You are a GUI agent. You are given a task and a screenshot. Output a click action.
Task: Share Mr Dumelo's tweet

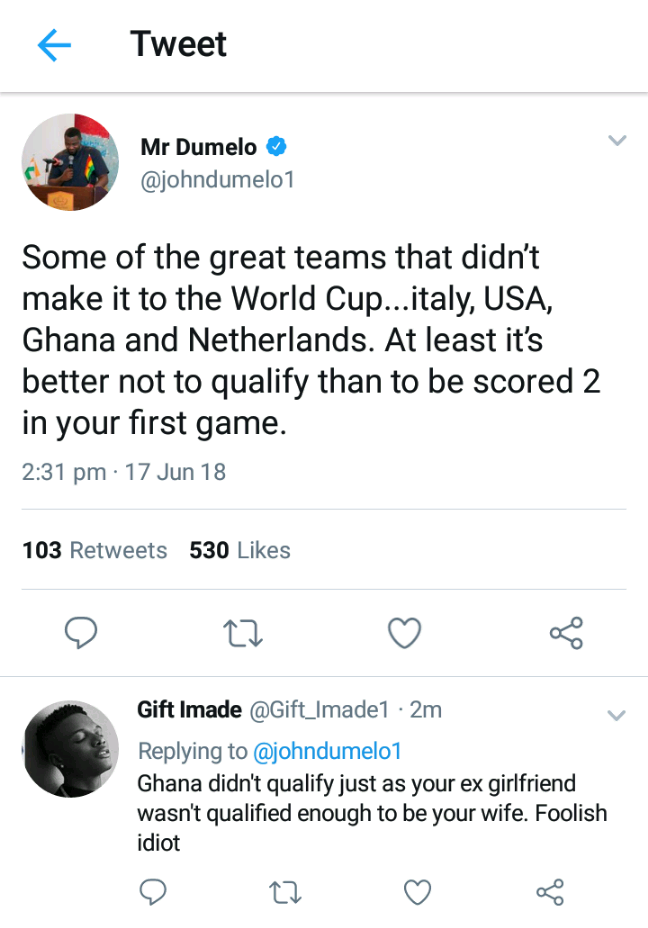(x=566, y=632)
